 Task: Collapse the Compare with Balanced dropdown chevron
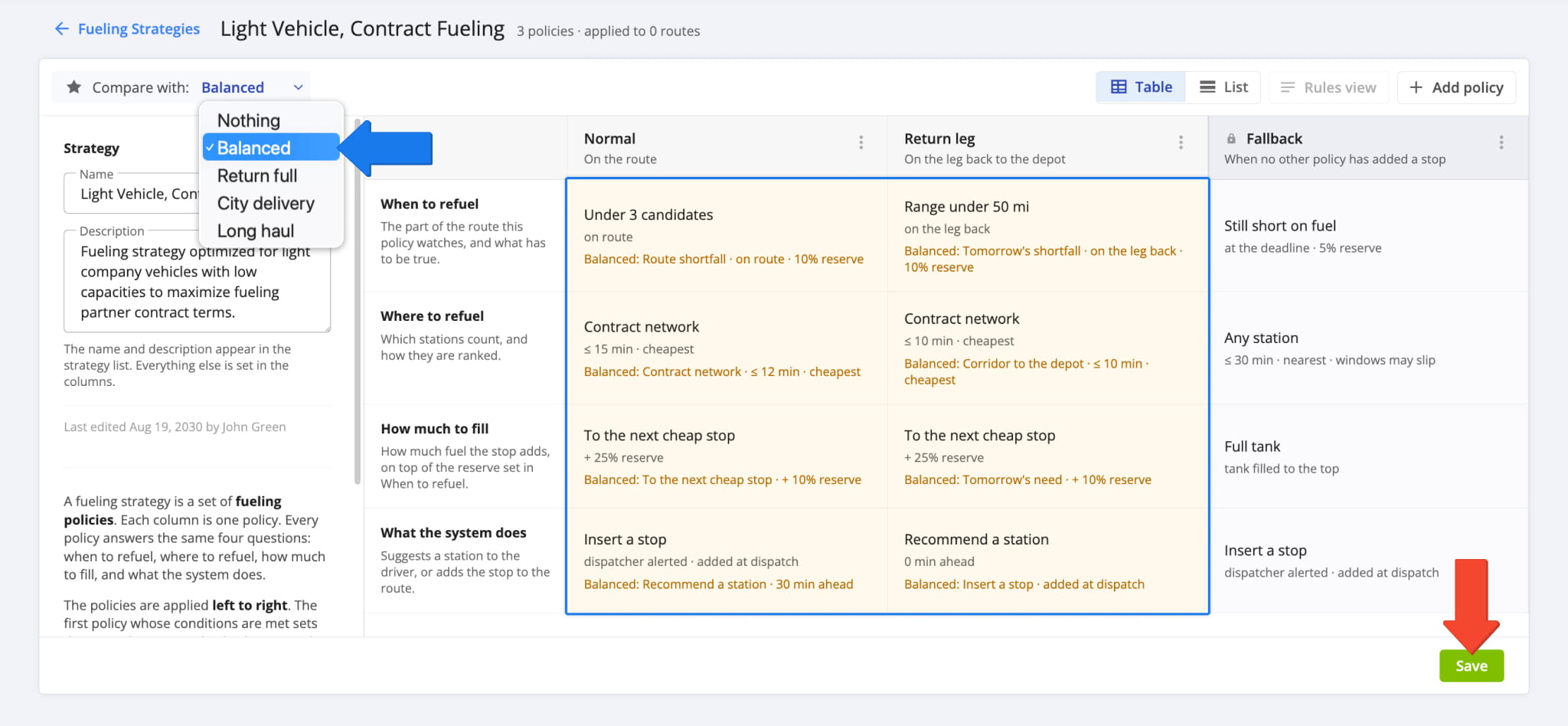click(299, 87)
